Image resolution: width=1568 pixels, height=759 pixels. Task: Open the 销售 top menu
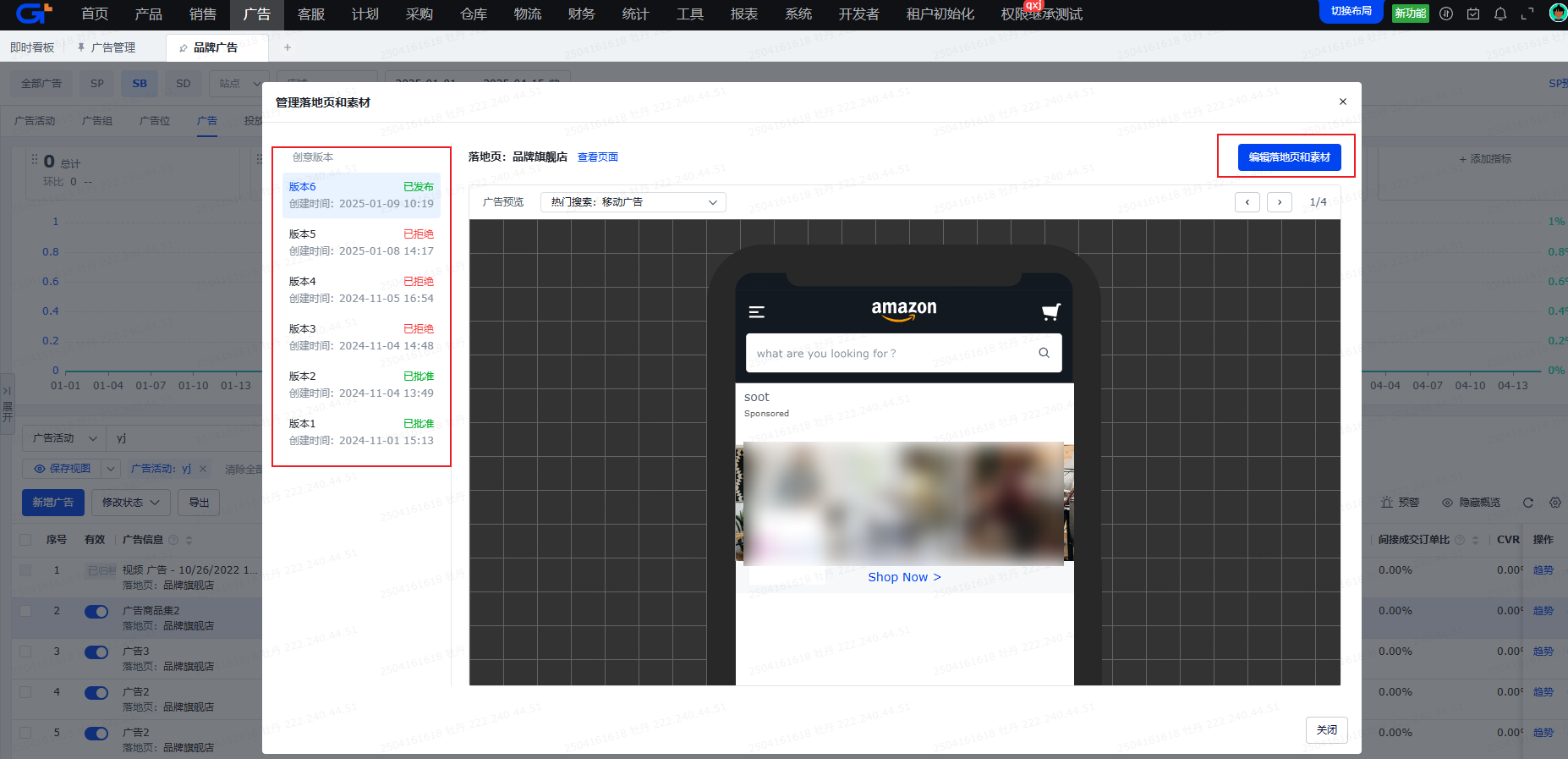[203, 14]
